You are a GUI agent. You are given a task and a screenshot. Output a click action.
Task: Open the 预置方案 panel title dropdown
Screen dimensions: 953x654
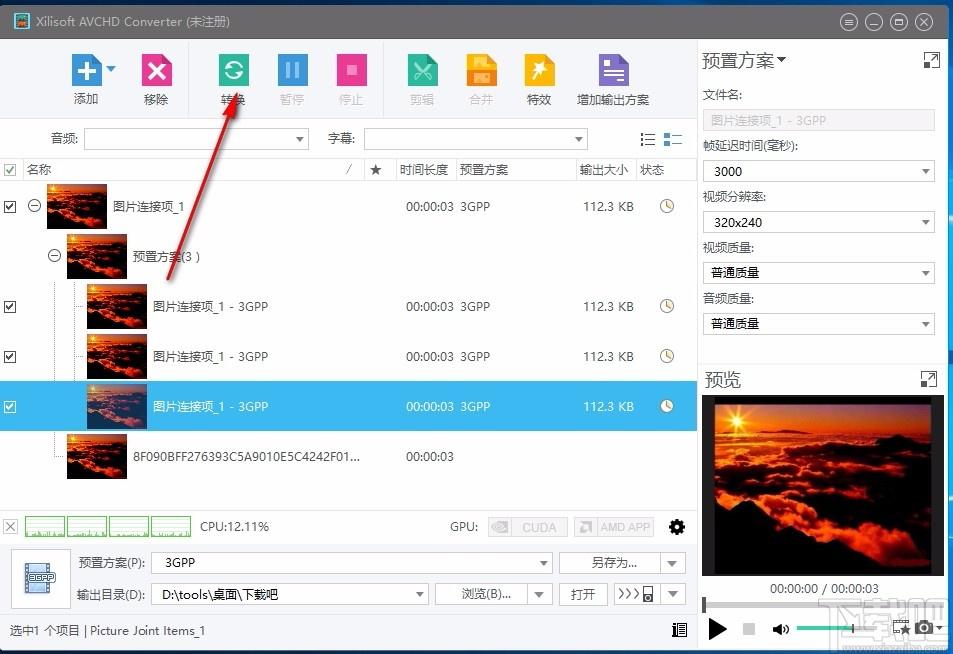click(782, 60)
